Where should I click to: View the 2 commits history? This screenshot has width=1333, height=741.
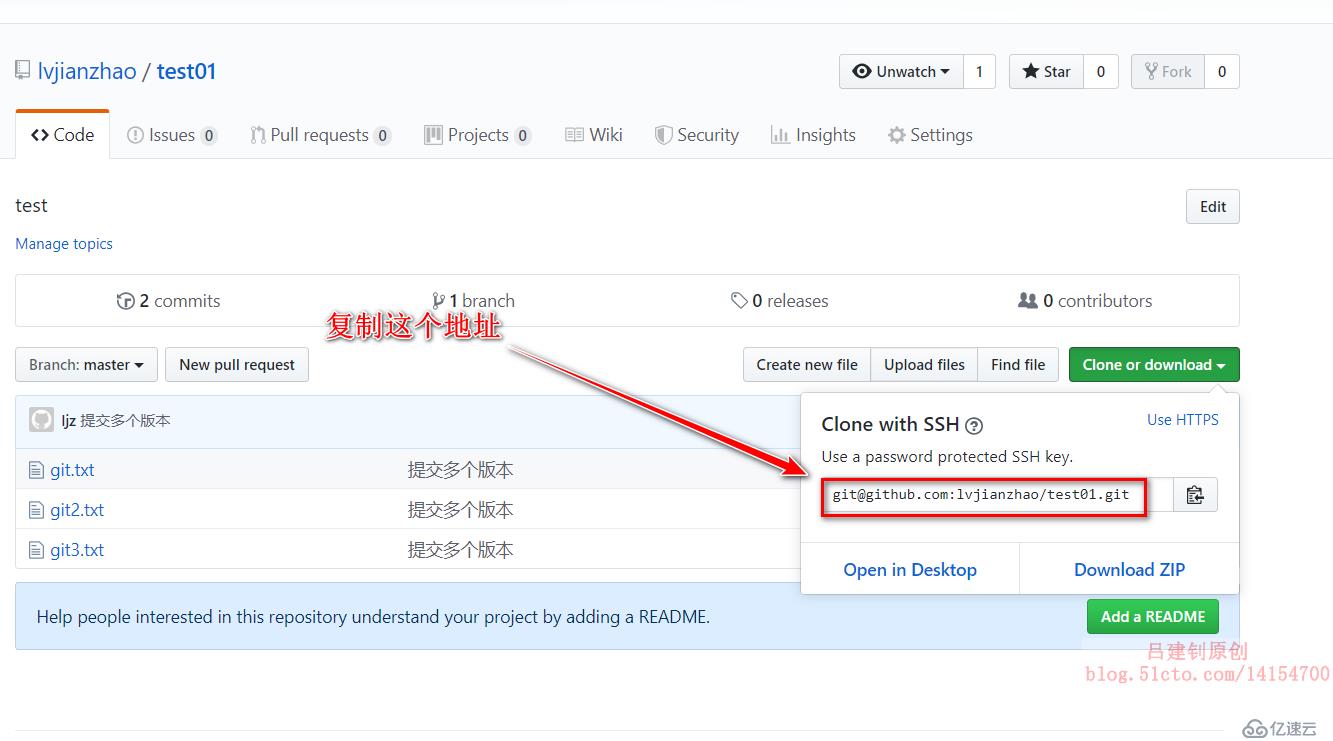tap(168, 301)
